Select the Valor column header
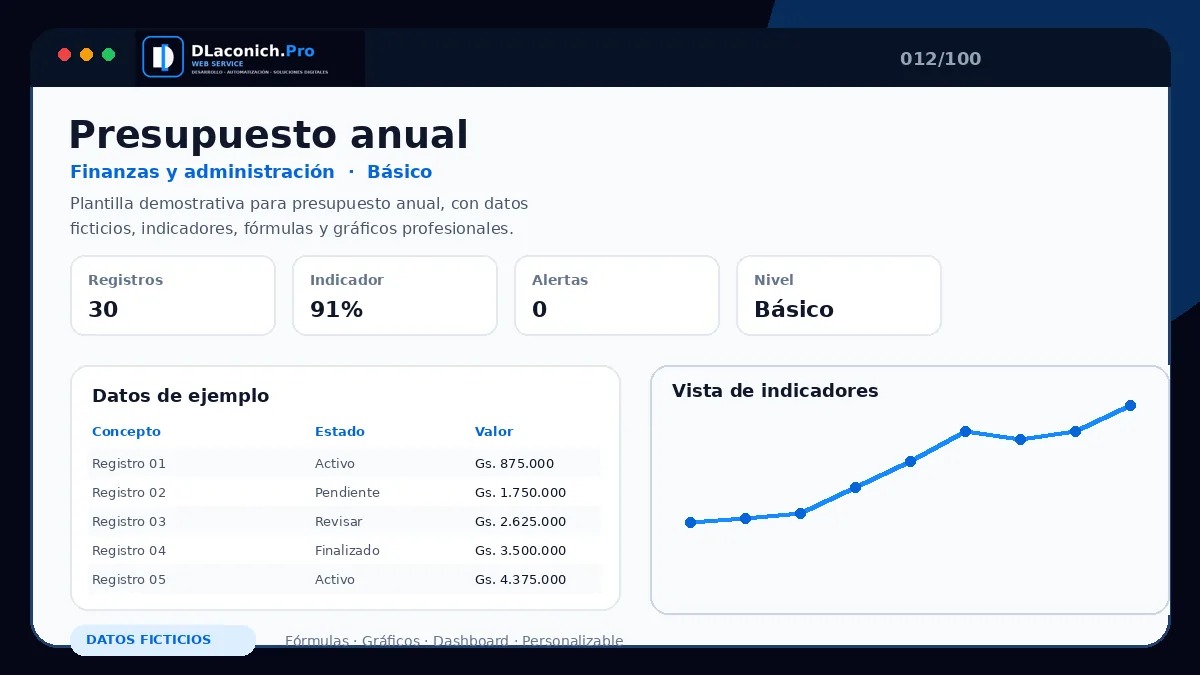The width and height of the screenshot is (1200, 675). 494,432
